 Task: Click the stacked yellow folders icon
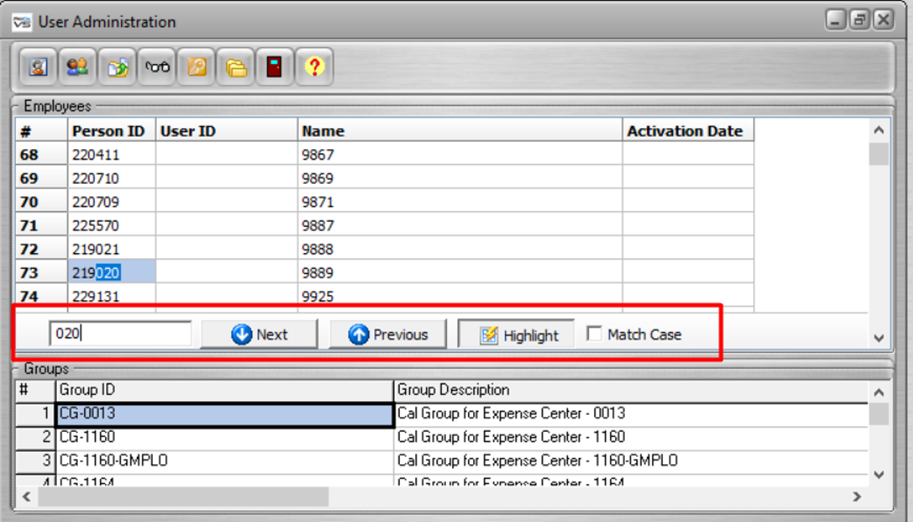pyautogui.click(x=236, y=67)
